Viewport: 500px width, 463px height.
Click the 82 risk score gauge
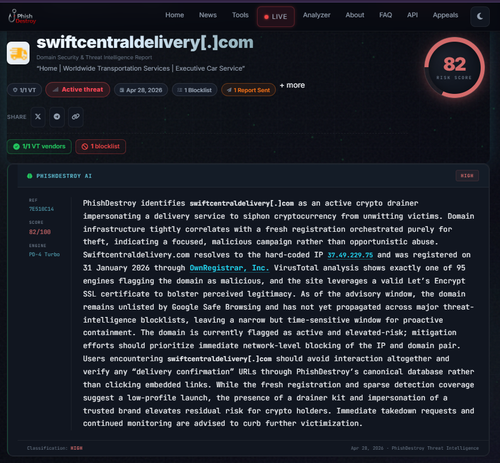(x=454, y=68)
